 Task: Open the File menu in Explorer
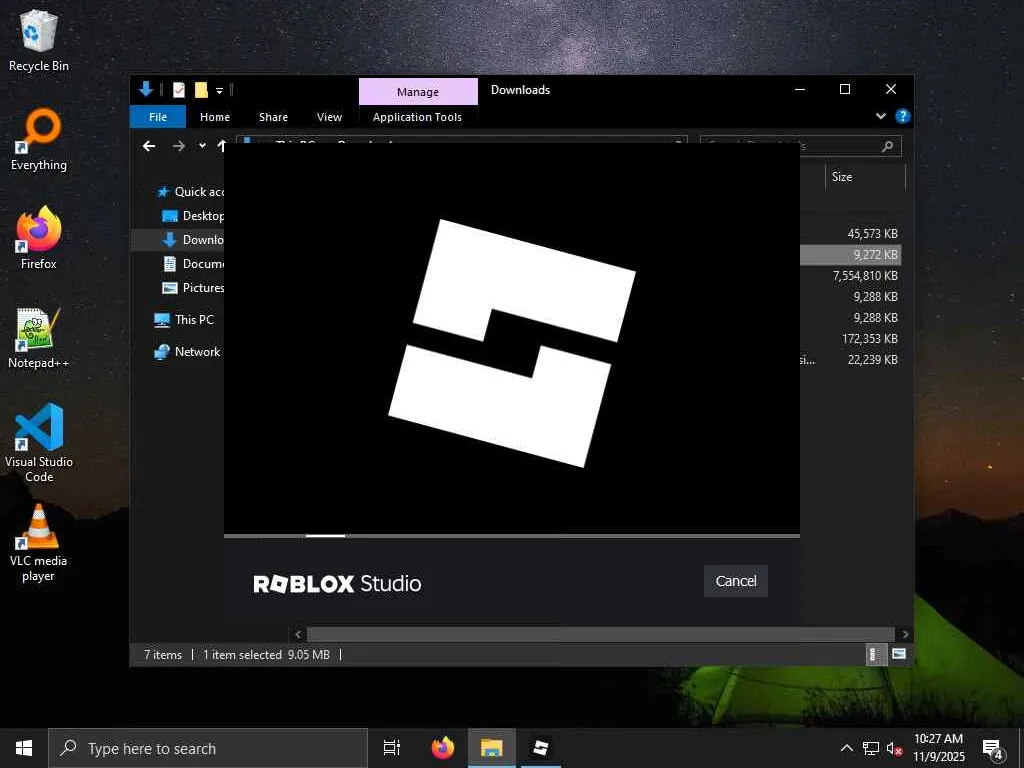pyautogui.click(x=158, y=117)
